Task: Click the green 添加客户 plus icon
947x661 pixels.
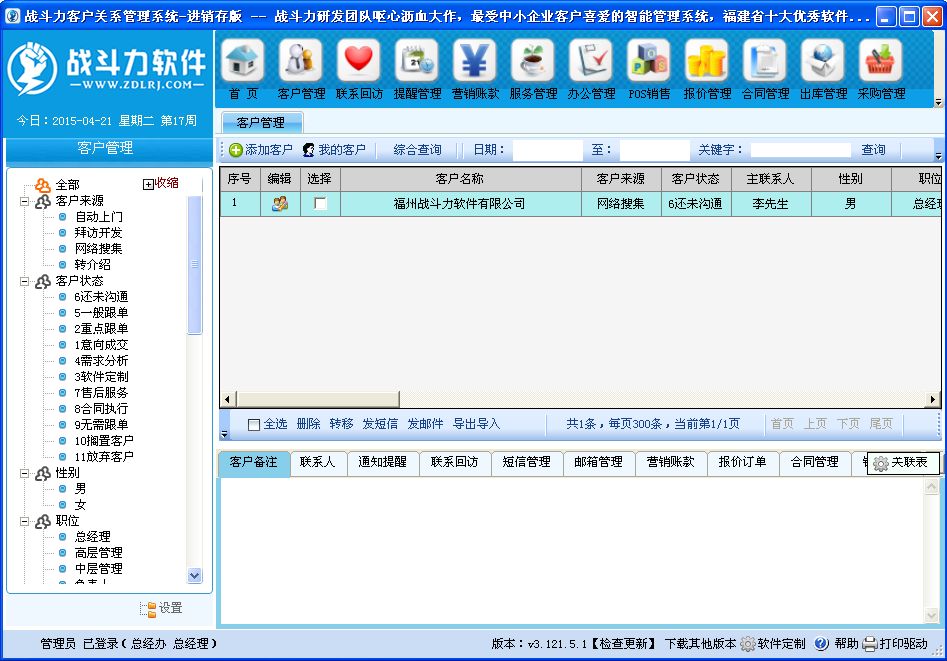Action: (x=236, y=150)
